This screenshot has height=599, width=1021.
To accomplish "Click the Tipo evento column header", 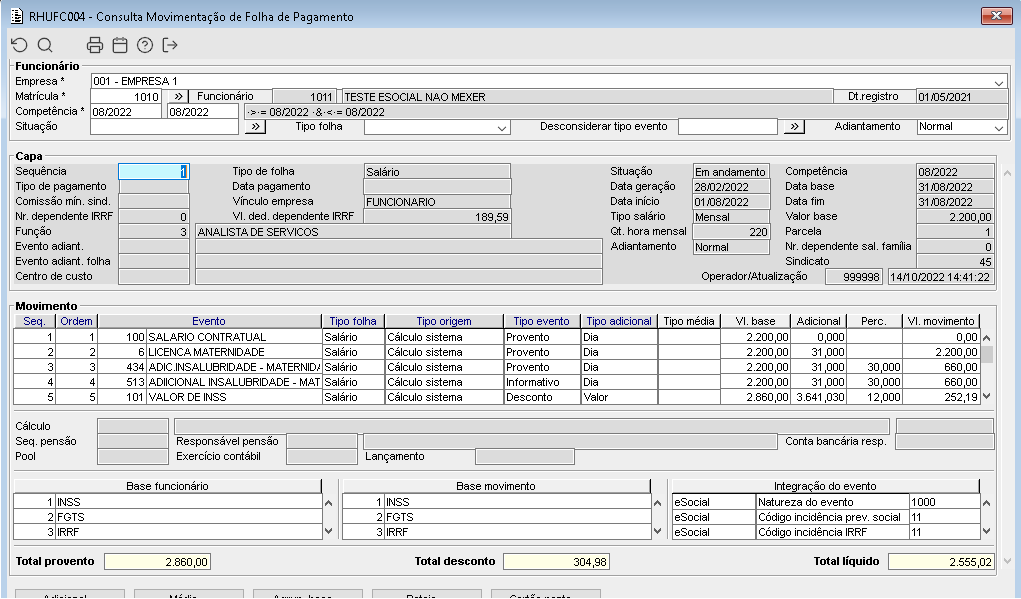I will coord(542,321).
